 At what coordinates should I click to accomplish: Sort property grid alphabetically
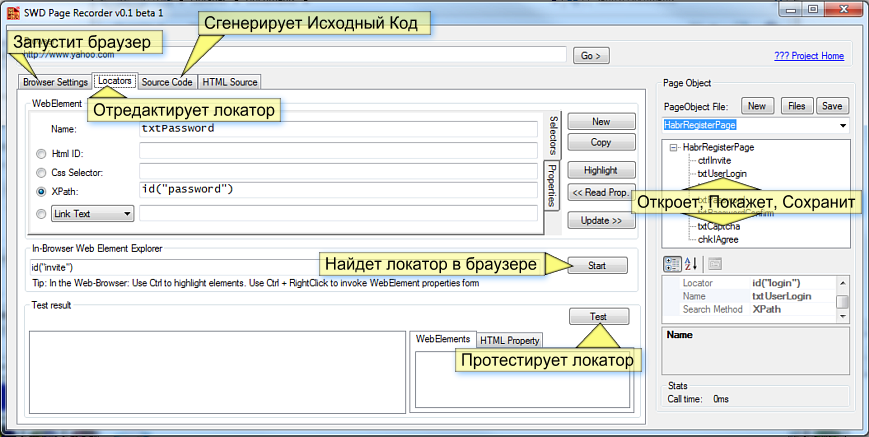pos(691,264)
